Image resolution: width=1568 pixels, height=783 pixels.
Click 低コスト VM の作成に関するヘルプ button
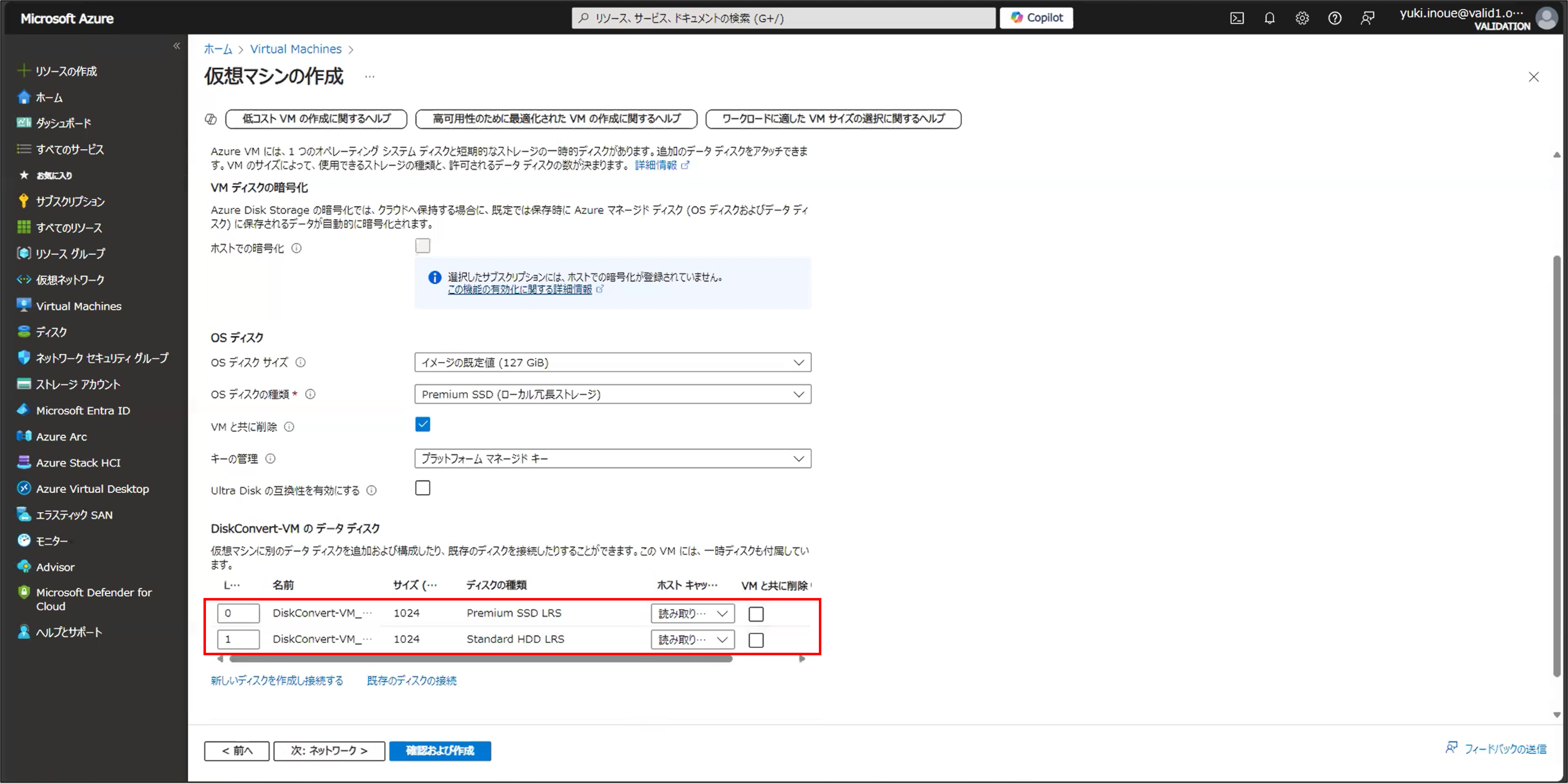pyautogui.click(x=316, y=119)
